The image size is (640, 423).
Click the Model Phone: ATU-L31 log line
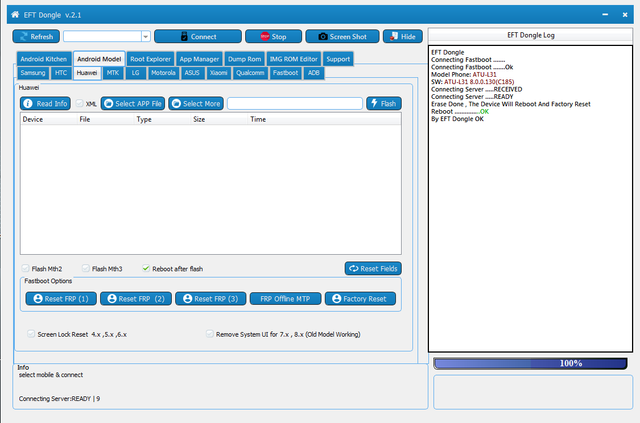[464, 74]
